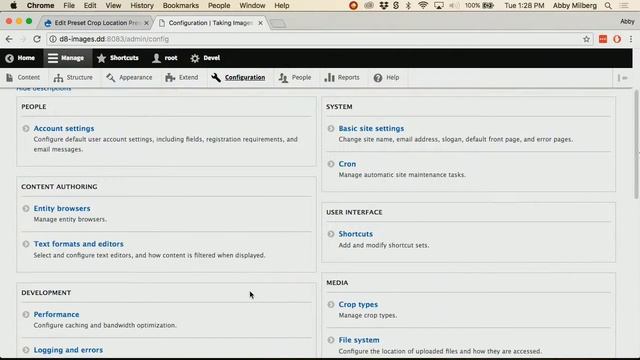Select the Configuration admin menu
The height and width of the screenshot is (360, 640).
tap(238, 78)
